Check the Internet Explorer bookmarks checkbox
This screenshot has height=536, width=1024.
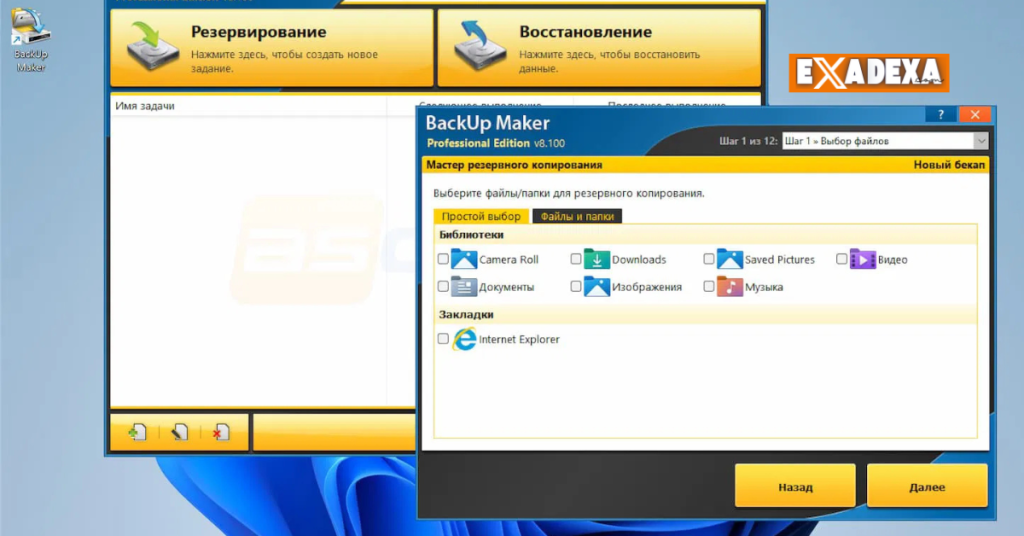point(443,339)
